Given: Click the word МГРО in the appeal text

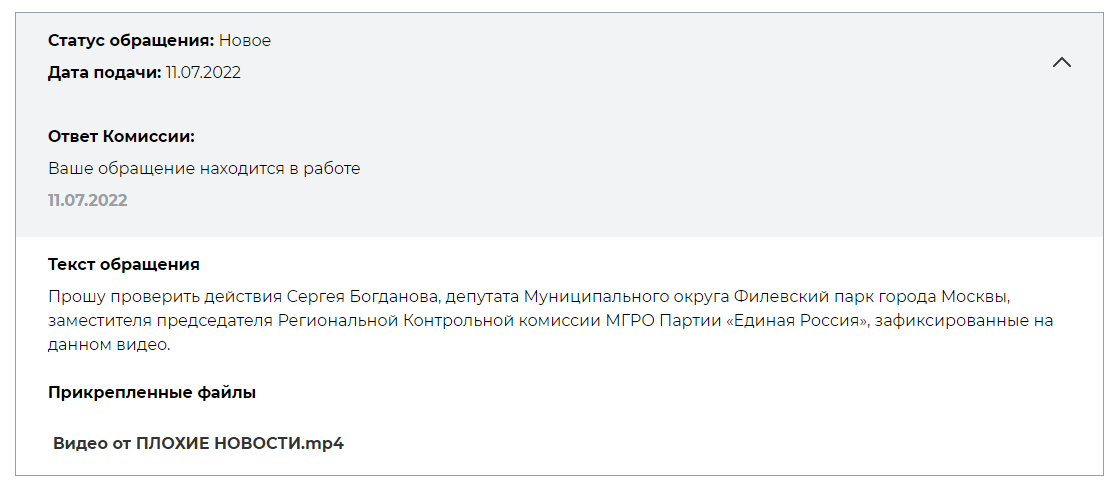Looking at the screenshot, I should pyautogui.click(x=629, y=321).
